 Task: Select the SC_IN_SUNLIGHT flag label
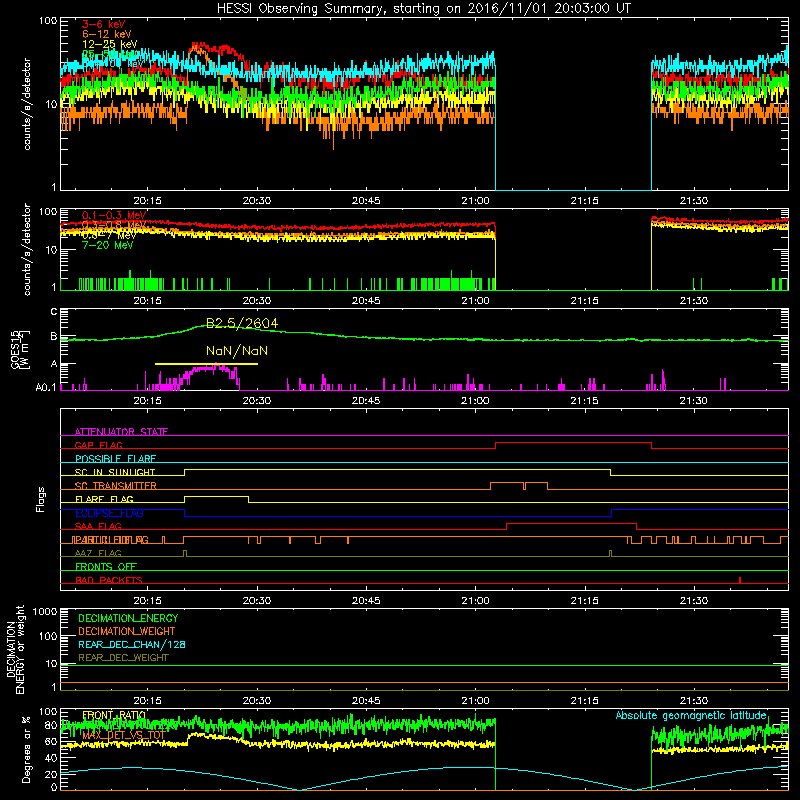point(115,472)
